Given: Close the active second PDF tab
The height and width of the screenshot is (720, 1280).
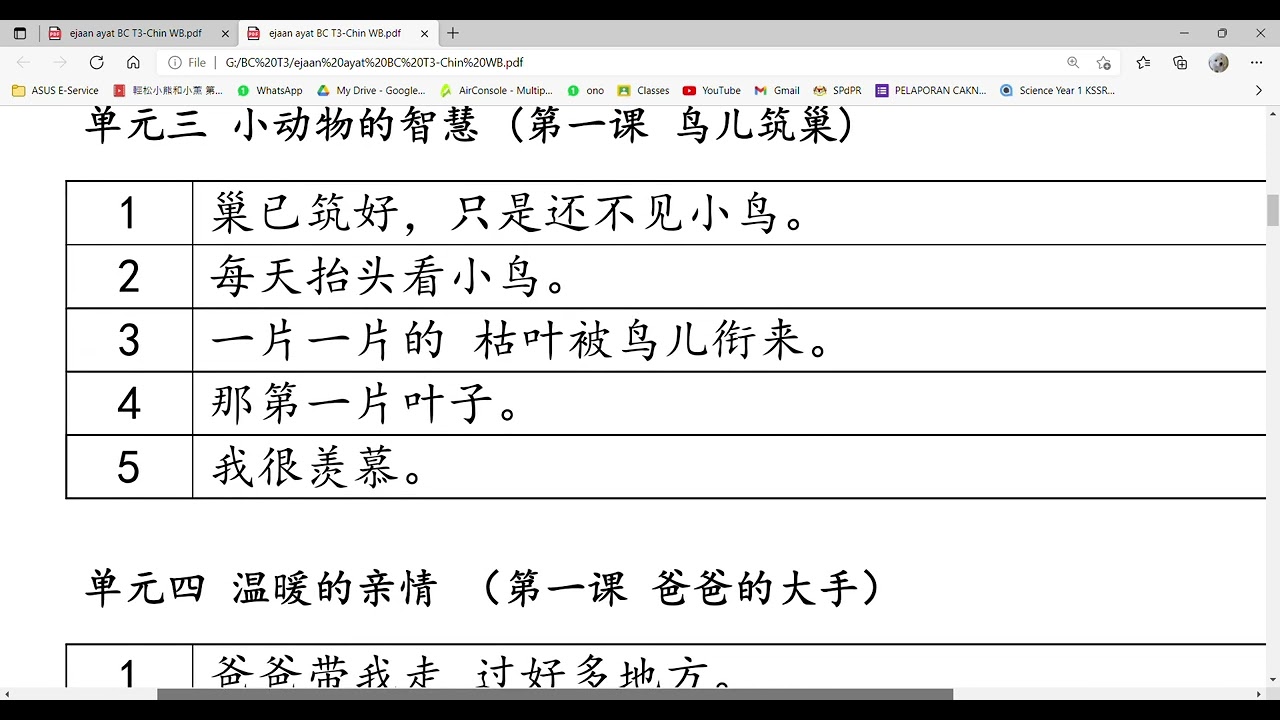Looking at the screenshot, I should pos(425,33).
